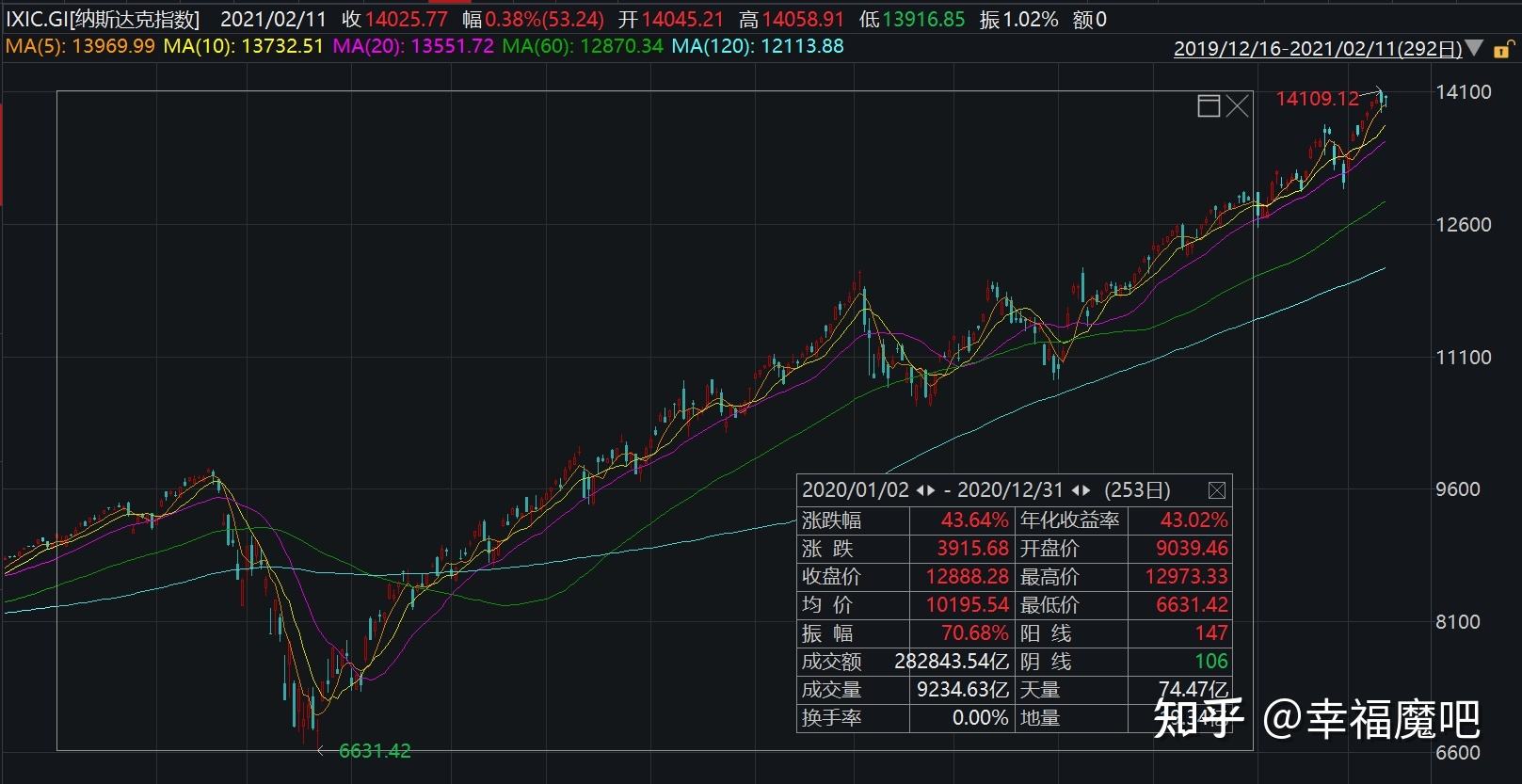Viewport: 1522px width, 784px height.
Task: Click the open price 14045.21 value
Action: coord(683,19)
